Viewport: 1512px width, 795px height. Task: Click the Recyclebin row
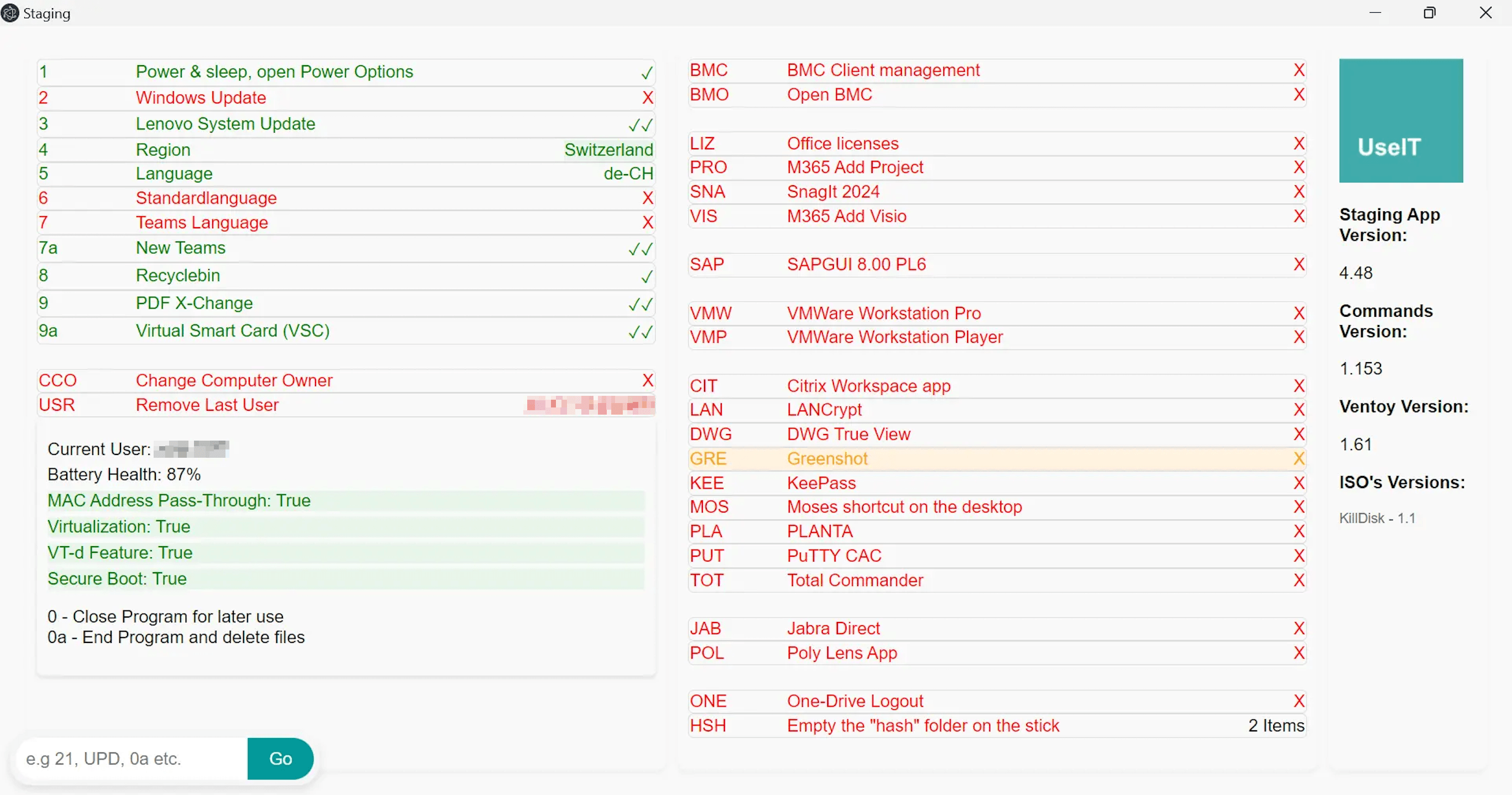pos(346,276)
